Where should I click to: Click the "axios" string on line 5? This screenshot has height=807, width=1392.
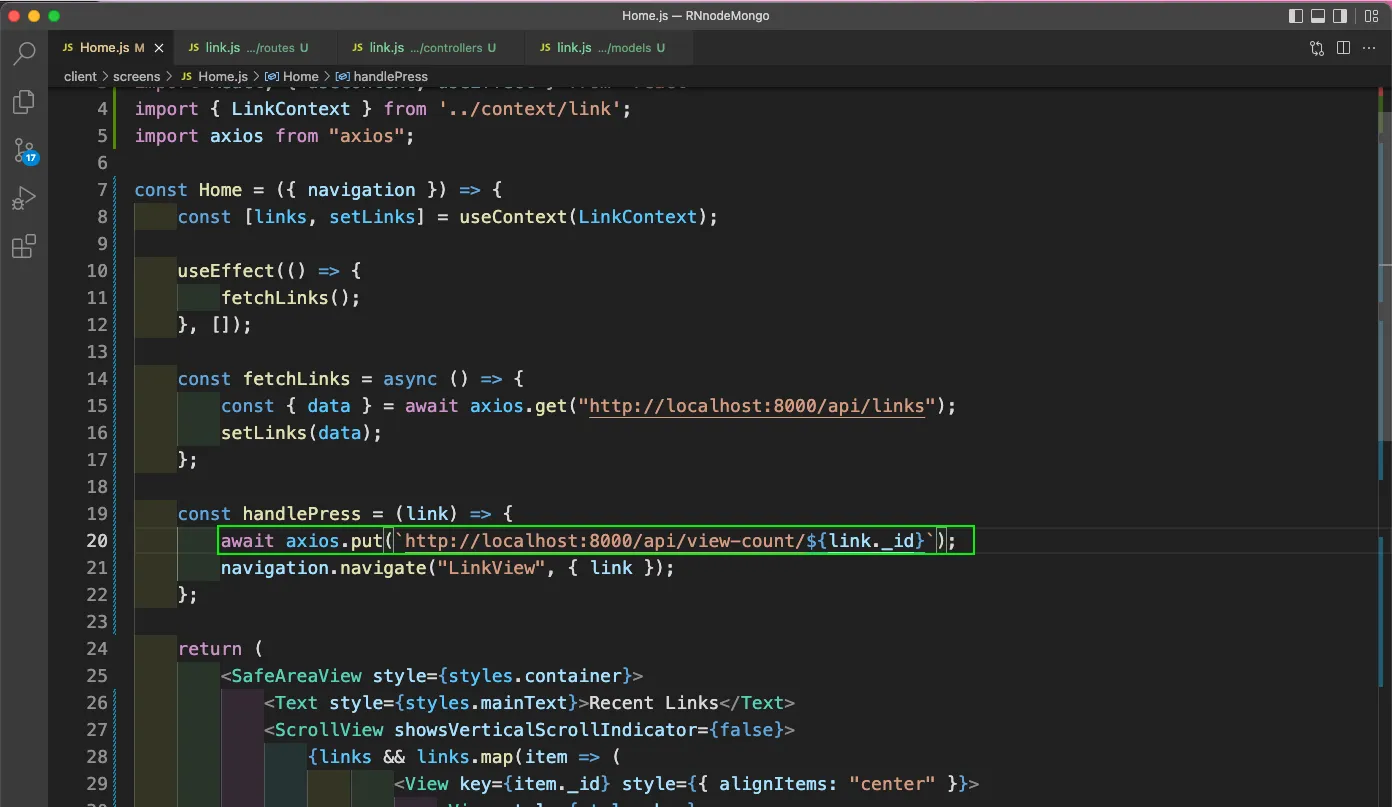pyautogui.click(x=367, y=136)
